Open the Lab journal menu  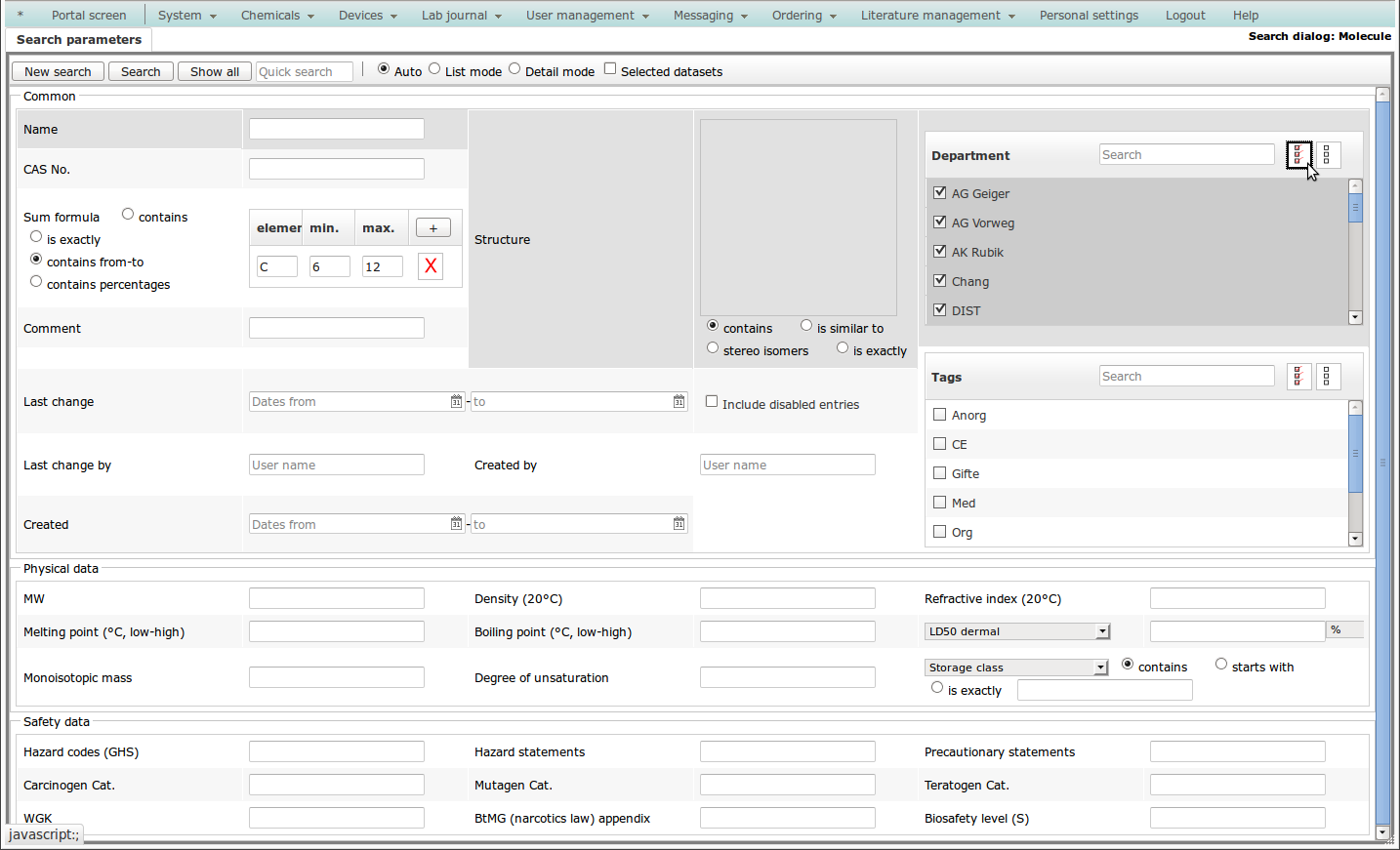click(x=461, y=16)
